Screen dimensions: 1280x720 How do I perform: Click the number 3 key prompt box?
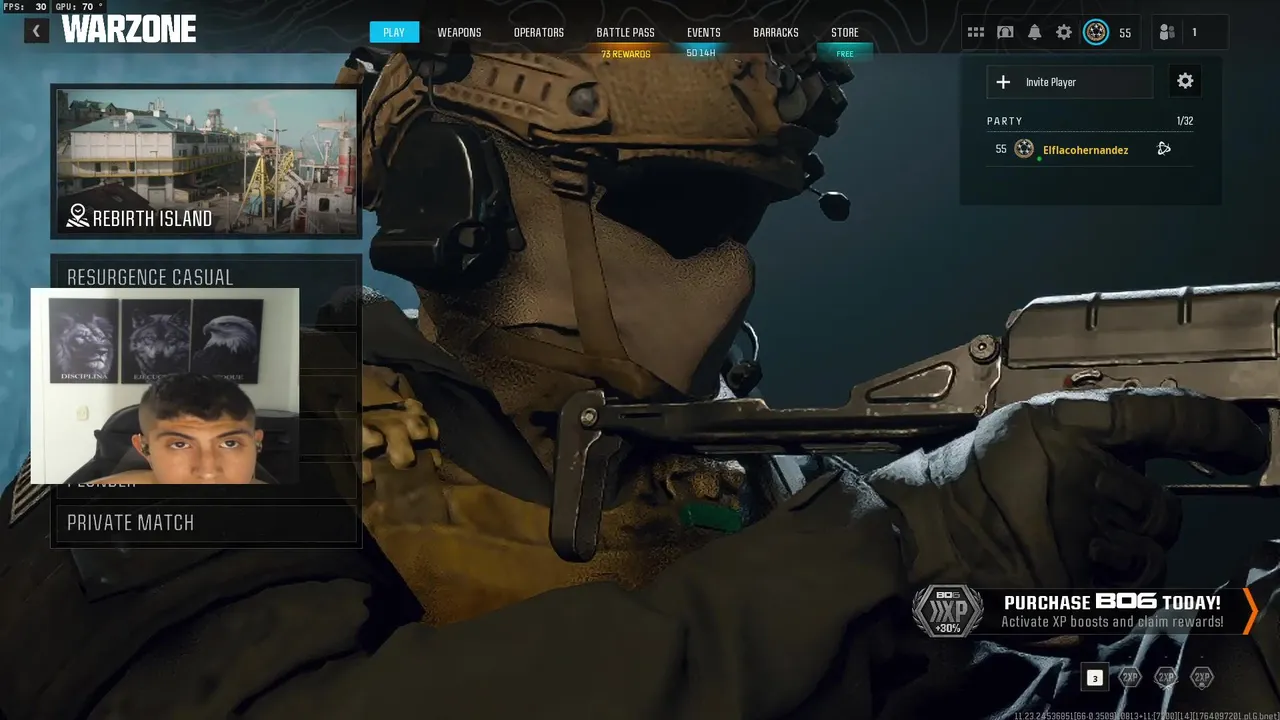point(1094,678)
